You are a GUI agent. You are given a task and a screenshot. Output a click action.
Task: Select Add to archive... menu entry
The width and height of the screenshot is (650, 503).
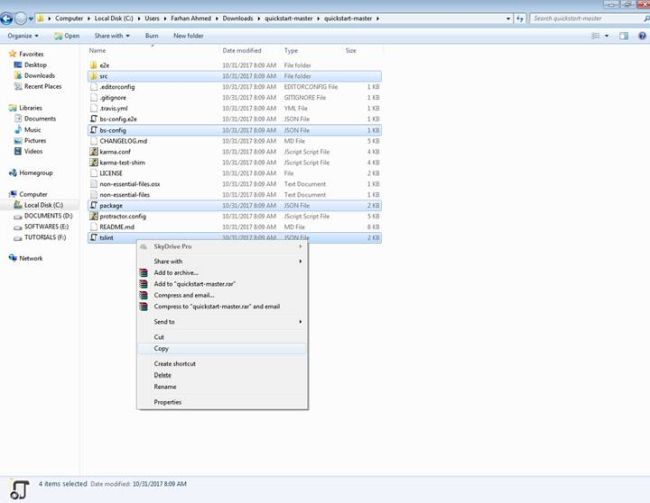click(222, 272)
